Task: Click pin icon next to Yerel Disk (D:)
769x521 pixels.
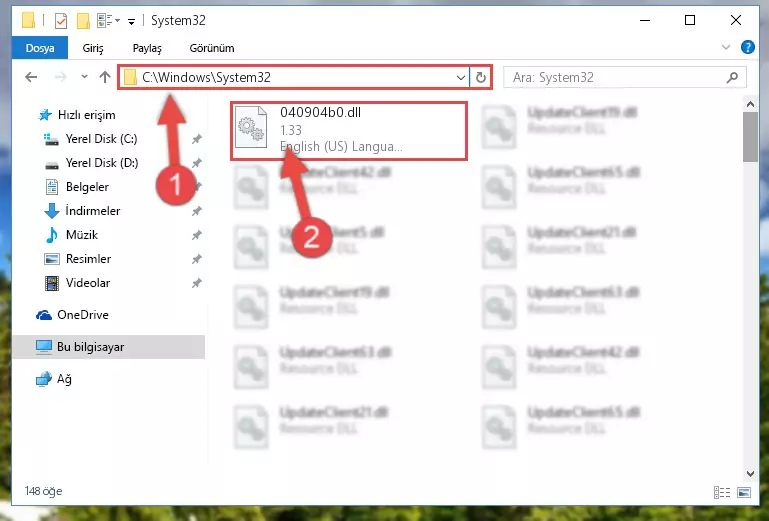Action: point(197,163)
